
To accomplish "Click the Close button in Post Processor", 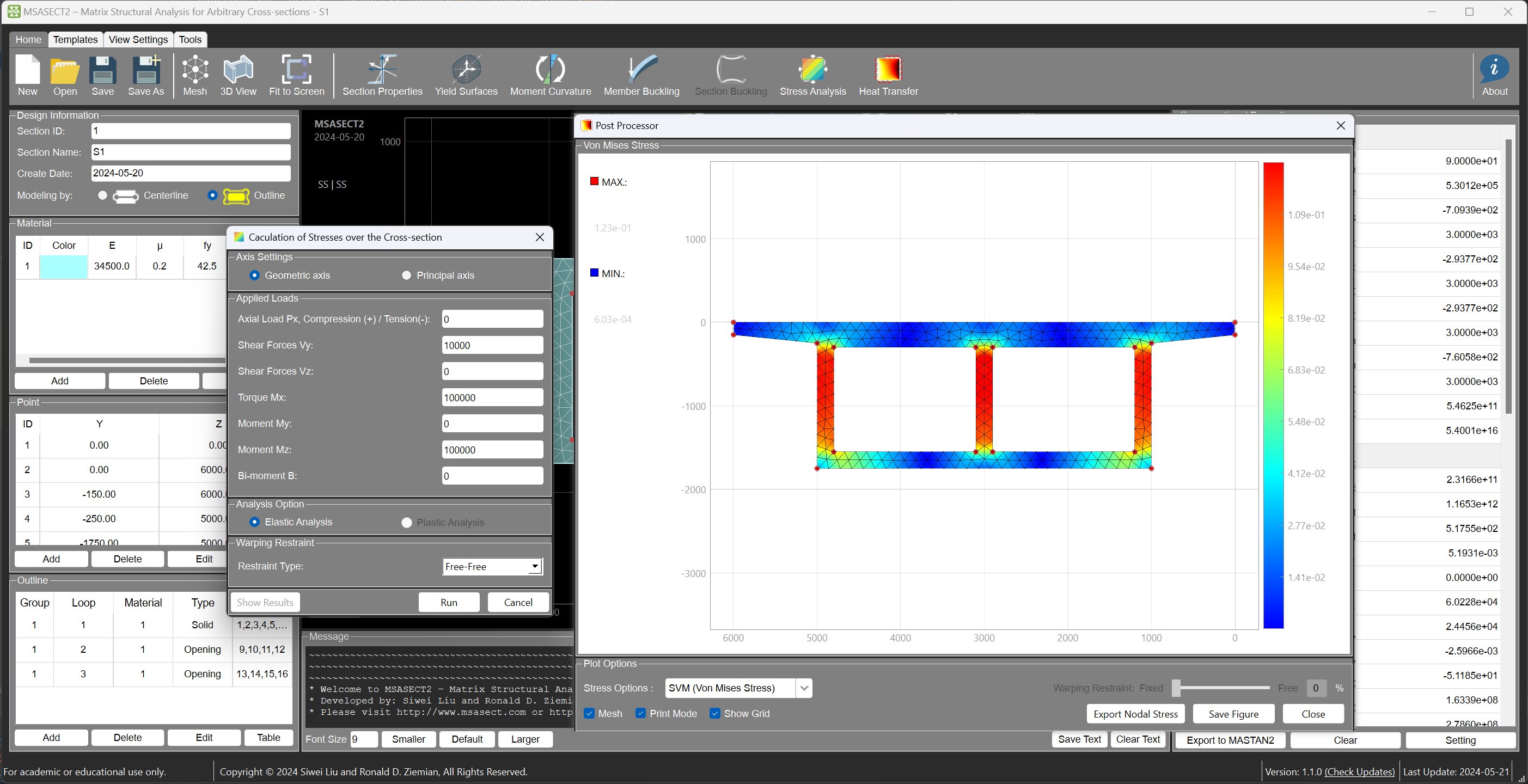I will click(1313, 714).
